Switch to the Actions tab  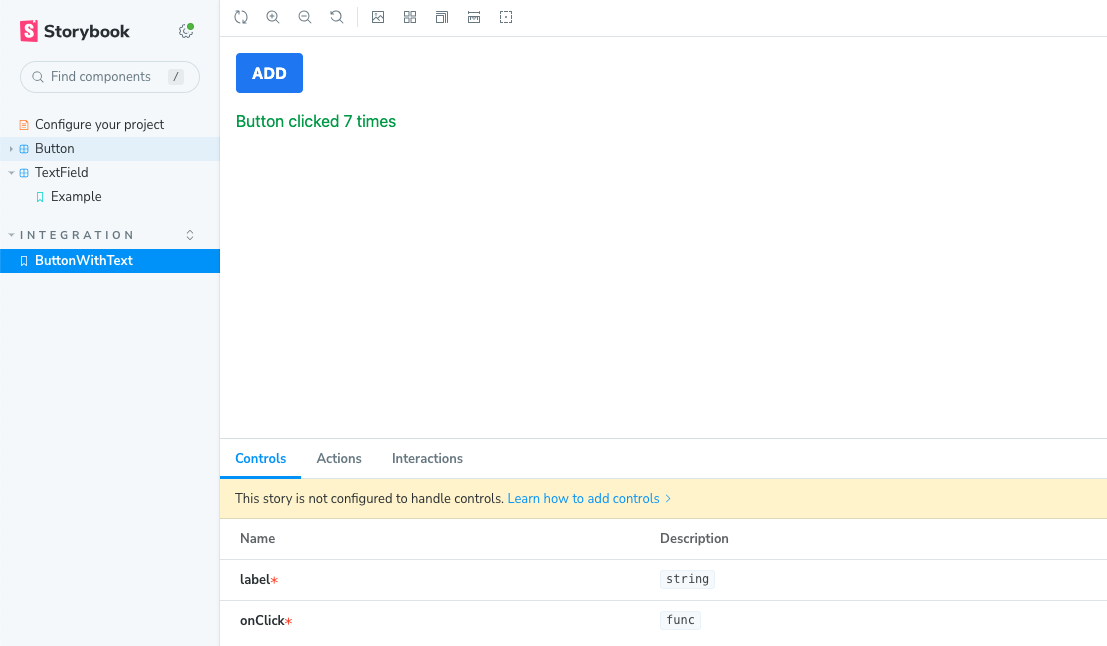point(339,458)
